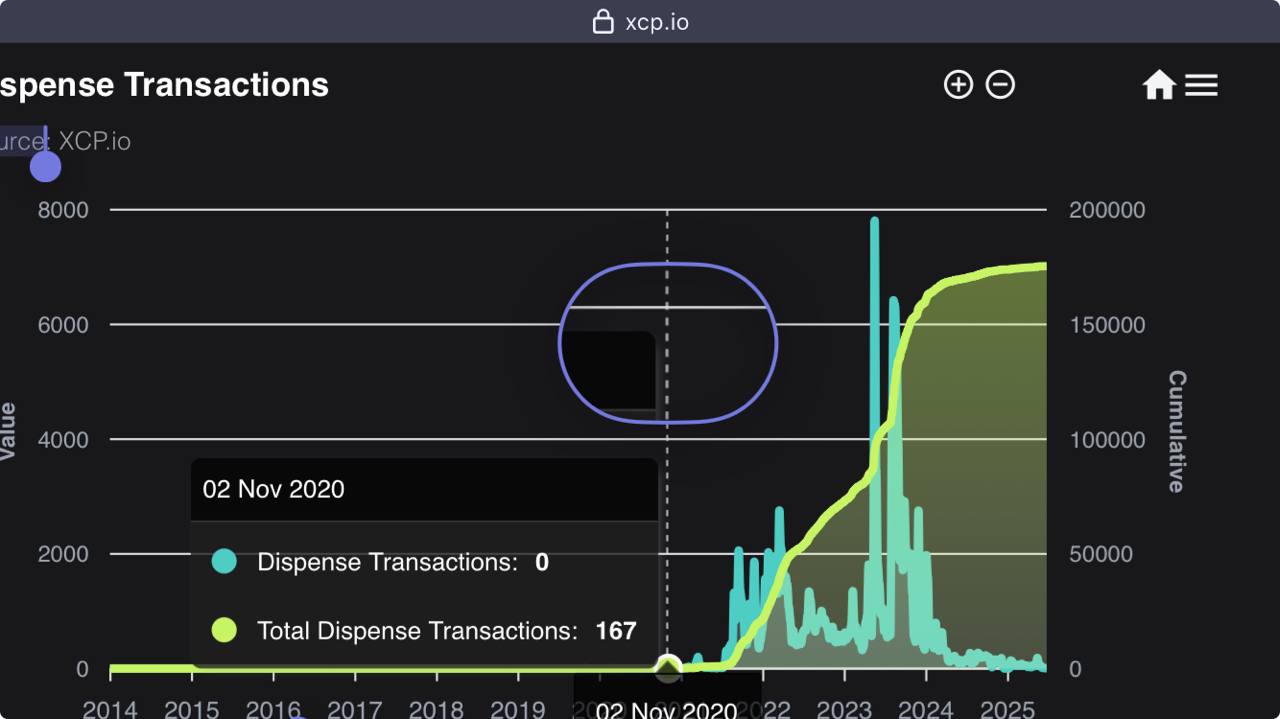
Task: Click the 8000 left axis label
Action: 63,210
